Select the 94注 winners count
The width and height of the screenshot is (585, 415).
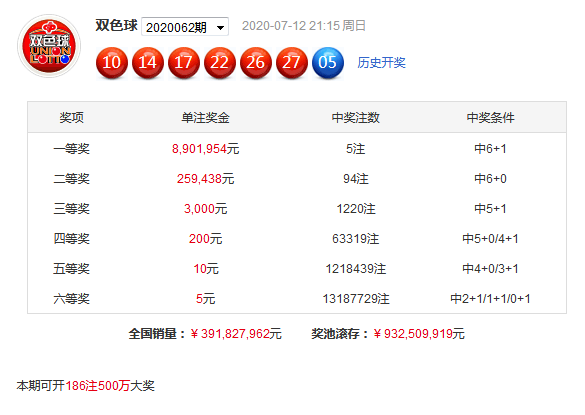(x=356, y=178)
